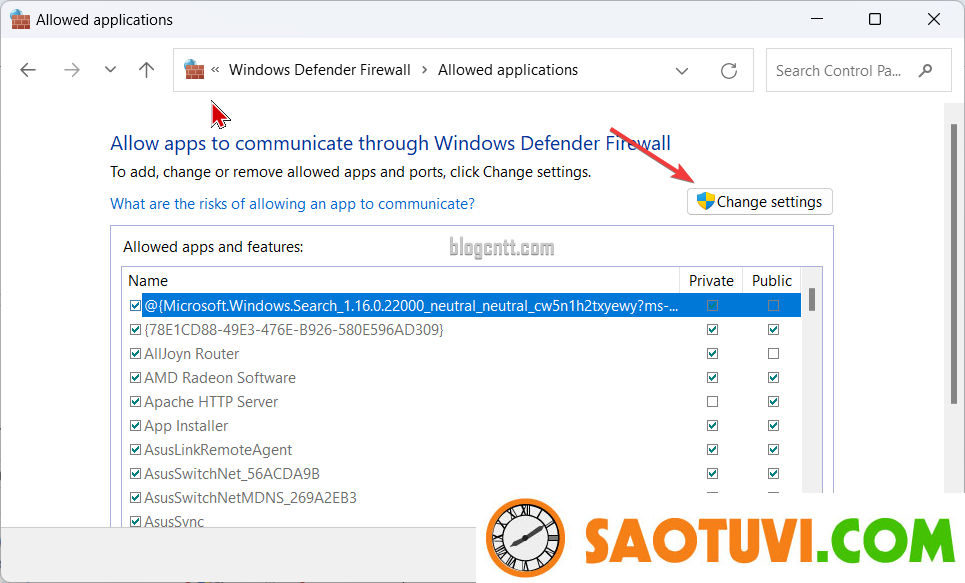Viewport: 965px width, 583px height.
Task: Disable Private for AllJoyn Router
Action: 713,353
